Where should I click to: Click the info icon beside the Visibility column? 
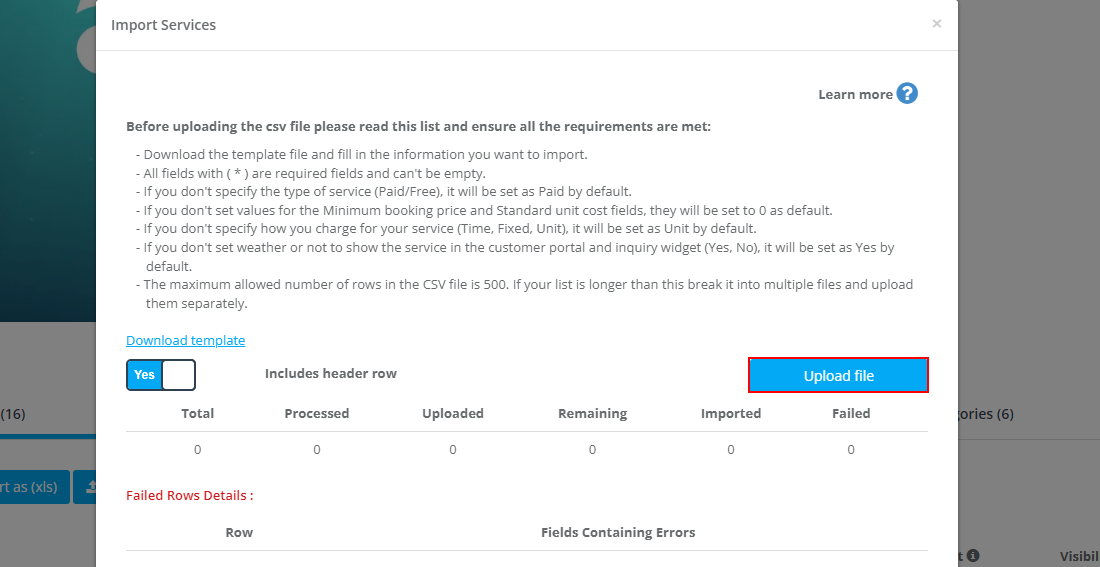(x=973, y=556)
